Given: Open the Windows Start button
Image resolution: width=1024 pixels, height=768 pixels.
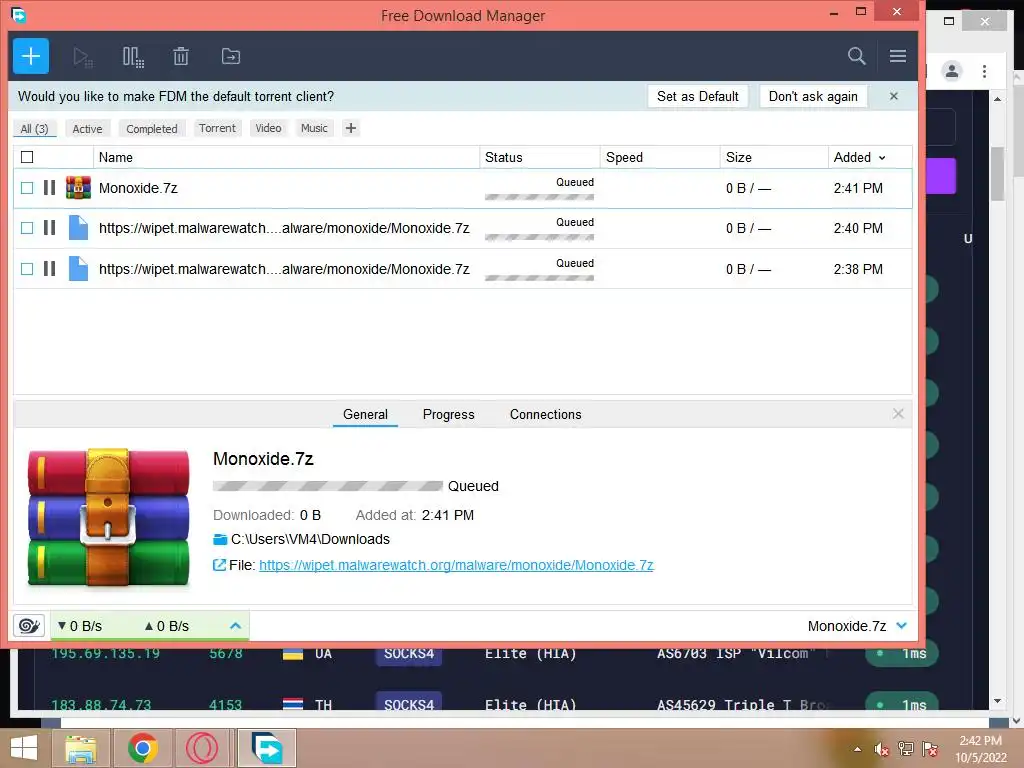Looking at the screenshot, I should click(24, 748).
